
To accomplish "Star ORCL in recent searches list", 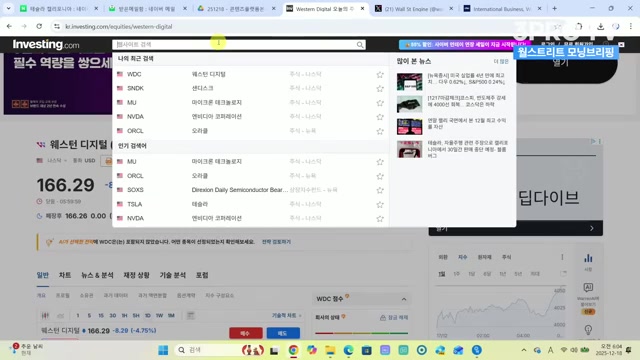I will click(380, 131).
